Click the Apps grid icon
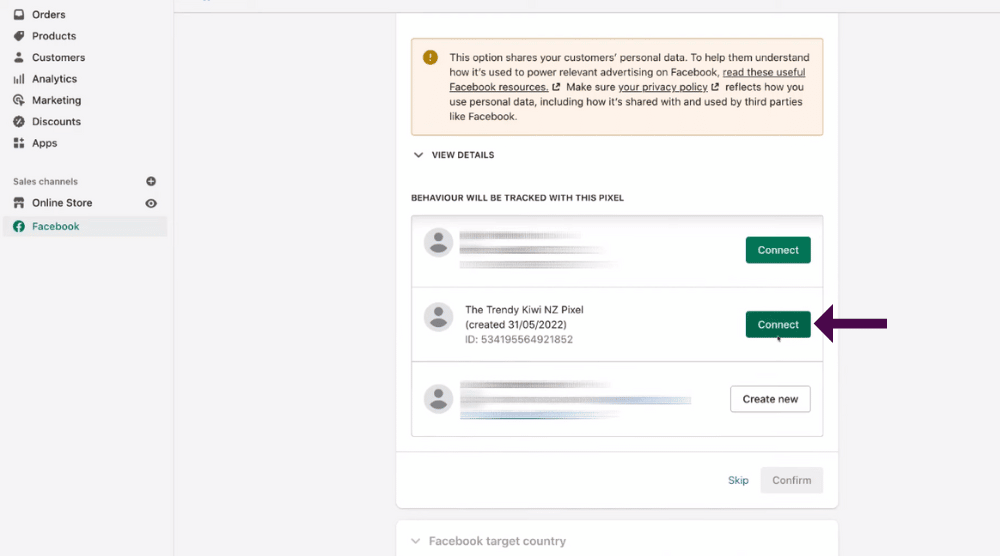1000x556 pixels. (19, 143)
